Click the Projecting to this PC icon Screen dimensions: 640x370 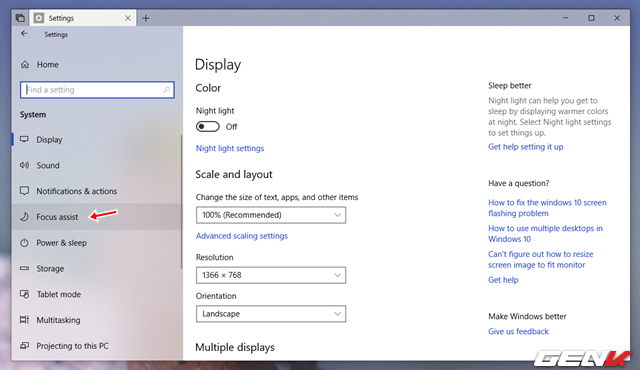coord(24,346)
